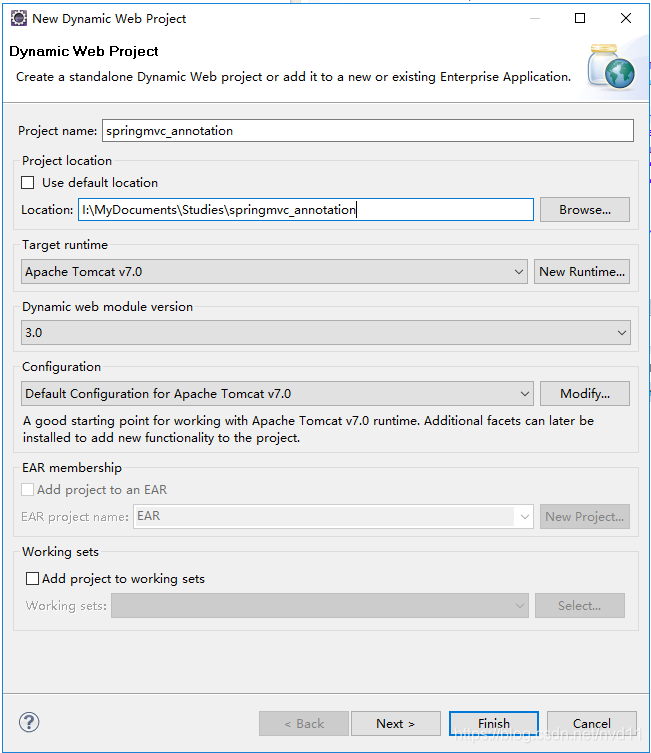Close the dialog with the X button

(x=626, y=18)
